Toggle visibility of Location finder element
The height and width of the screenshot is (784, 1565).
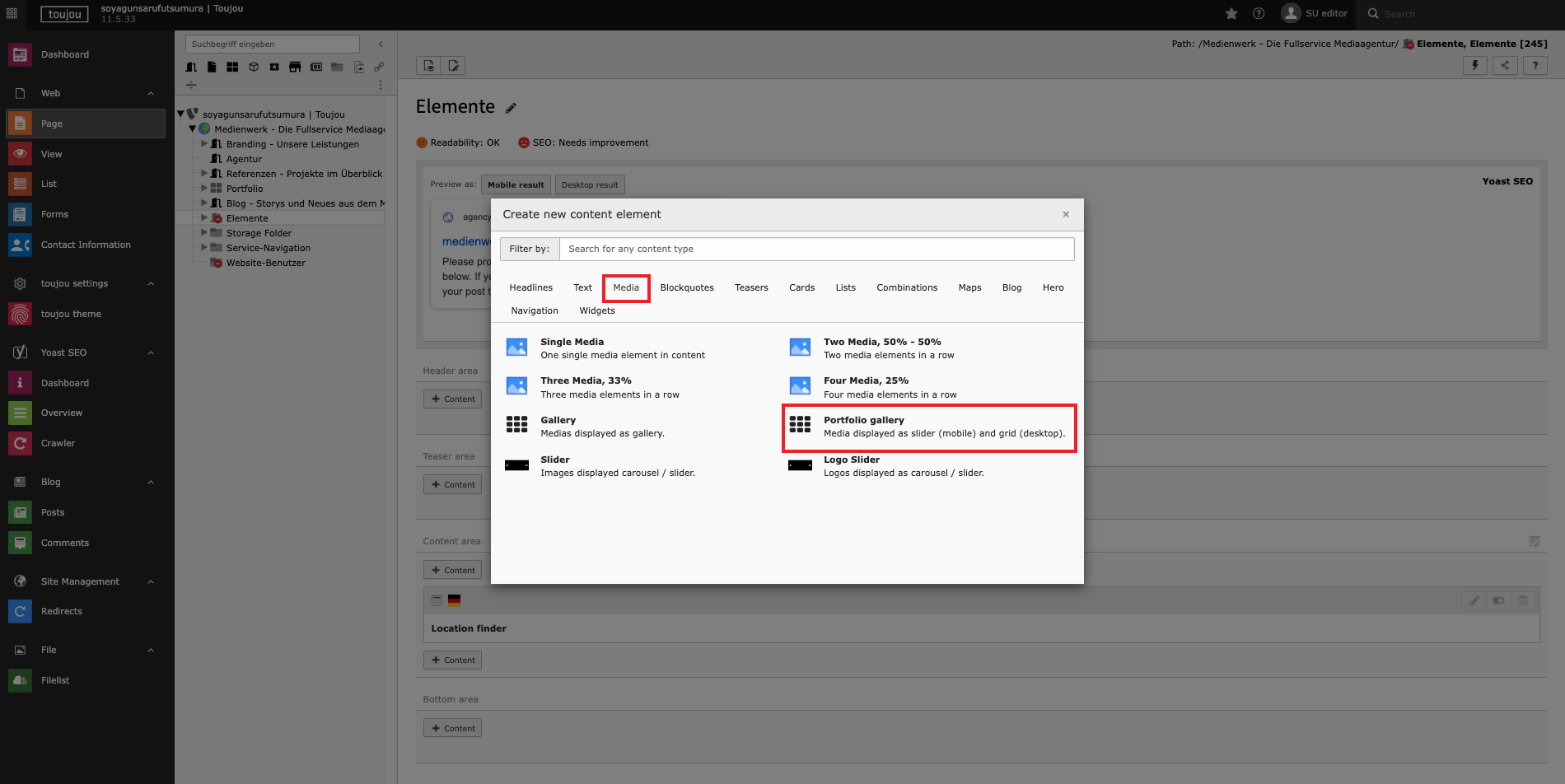point(1498,600)
